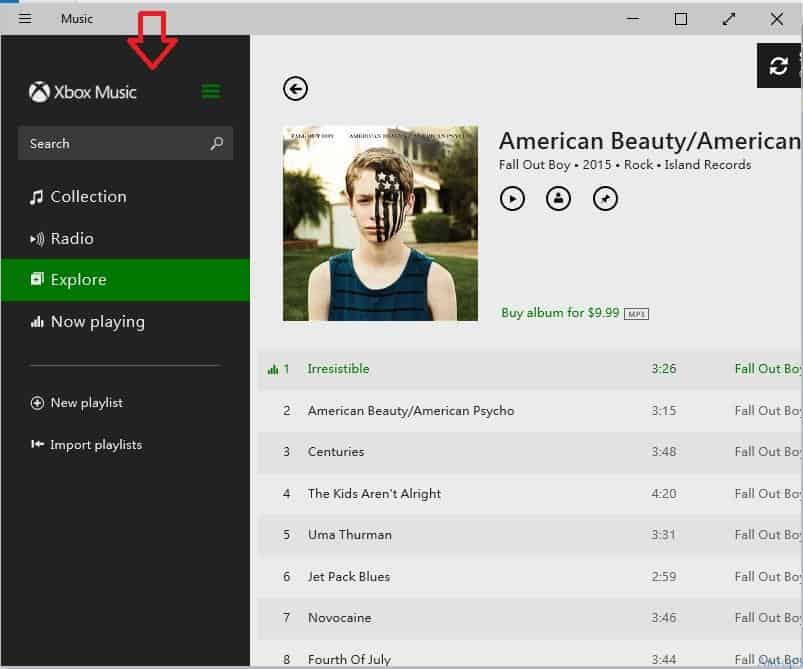Go to Now playing
This screenshot has height=669, width=803.
point(125,322)
